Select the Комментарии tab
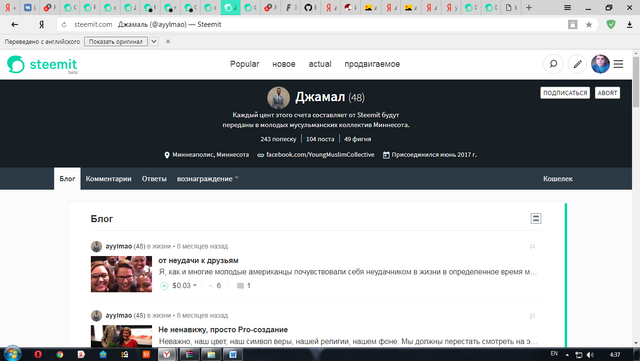Viewport: 640px width, 361px height. coord(109,179)
